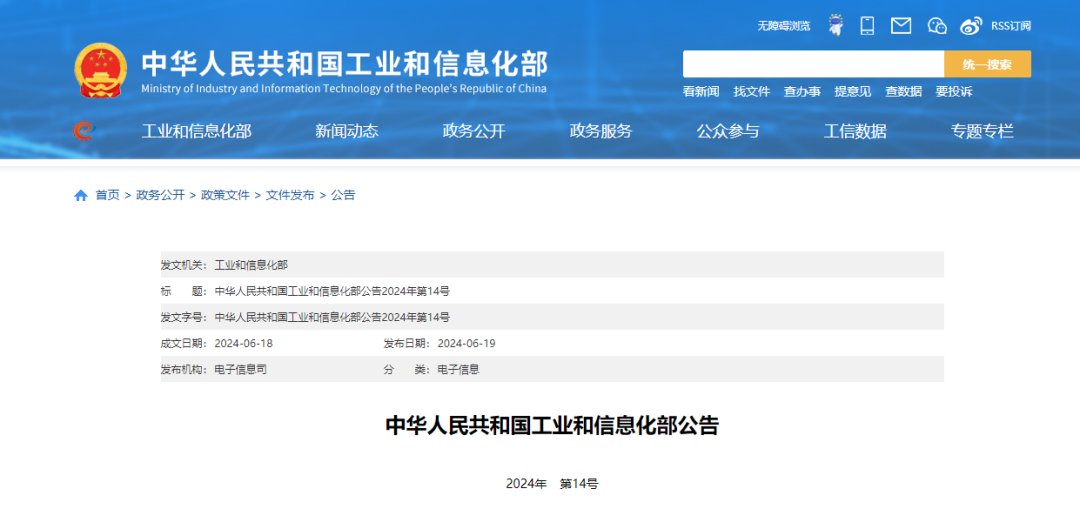This screenshot has height=529, width=1080.
Task: Open the 工信数据 navigation item
Action: point(855,131)
